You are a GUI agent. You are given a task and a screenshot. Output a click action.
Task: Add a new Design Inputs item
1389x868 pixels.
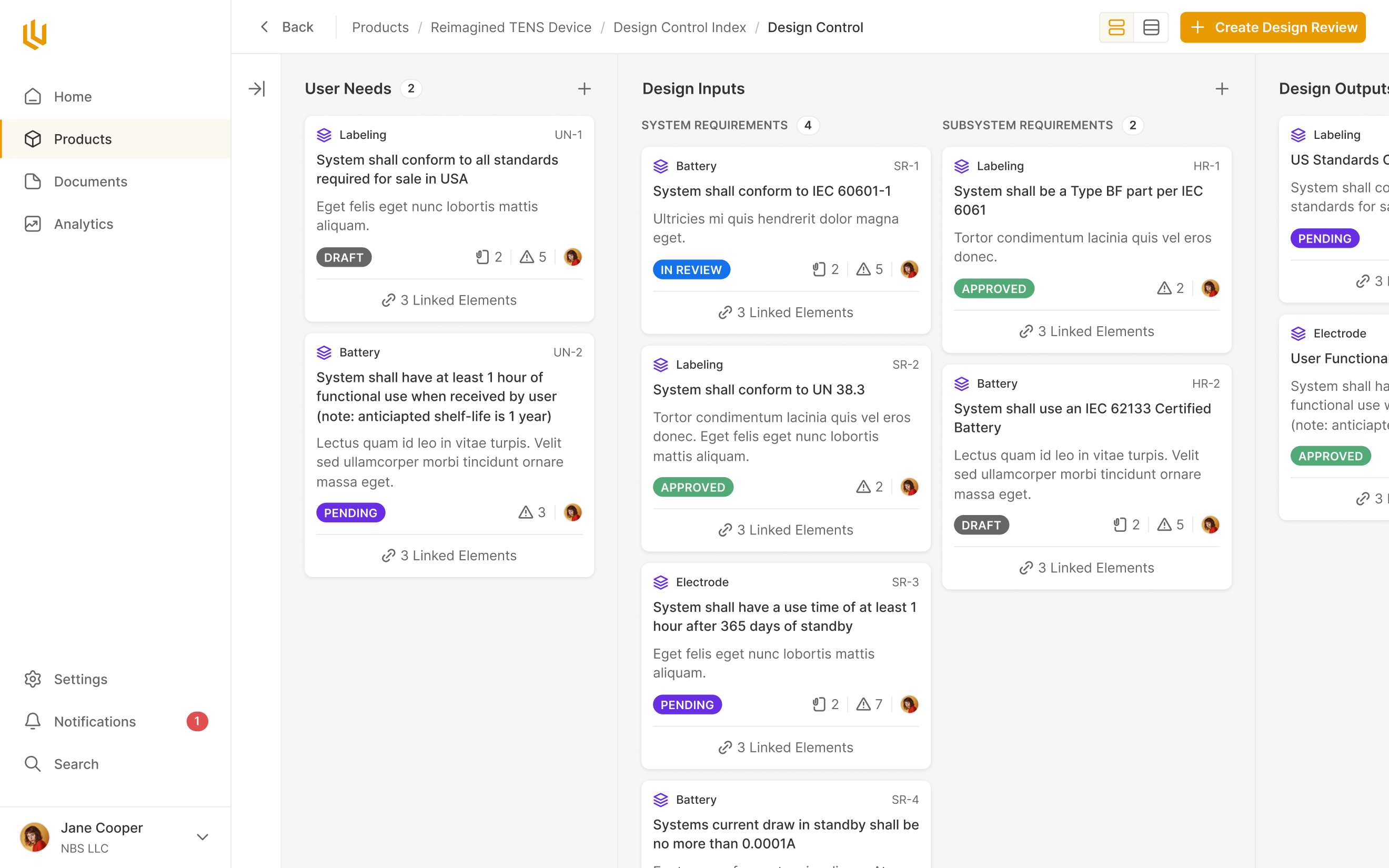pyautogui.click(x=1221, y=88)
